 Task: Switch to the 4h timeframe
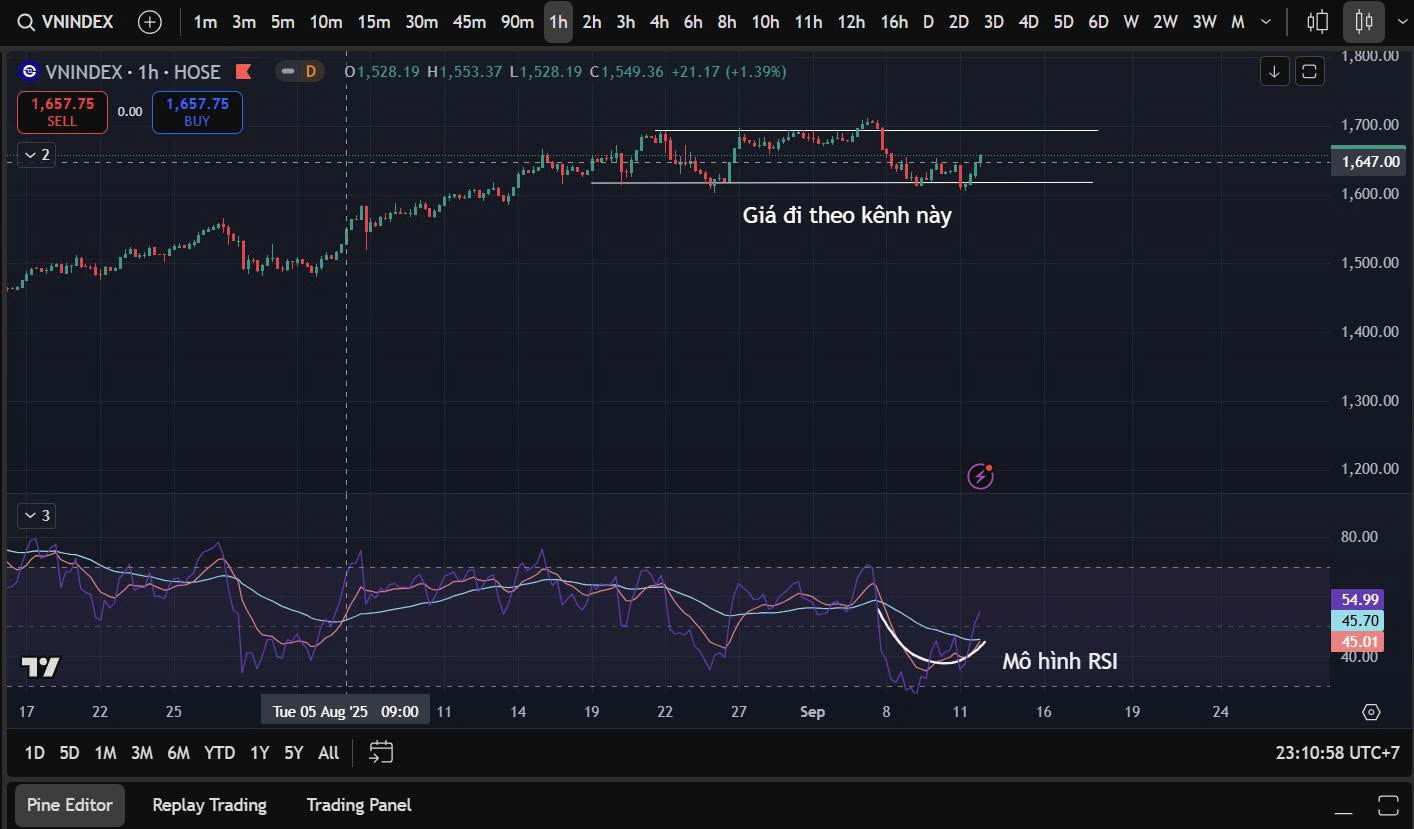[x=659, y=21]
